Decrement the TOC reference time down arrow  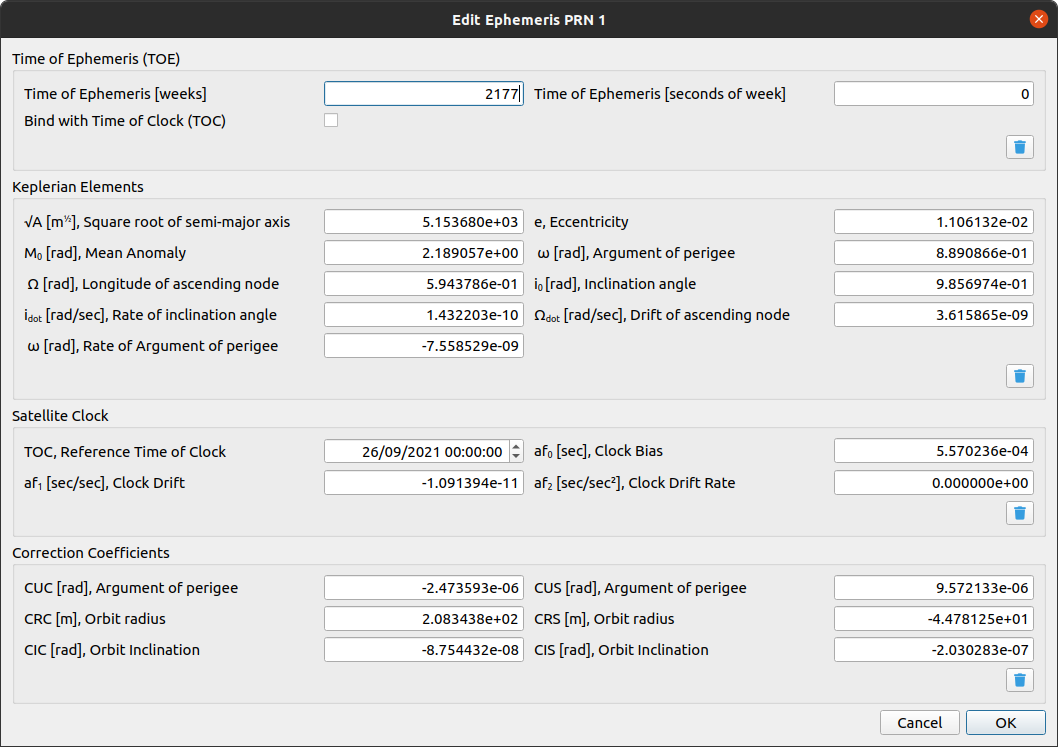click(x=516, y=457)
